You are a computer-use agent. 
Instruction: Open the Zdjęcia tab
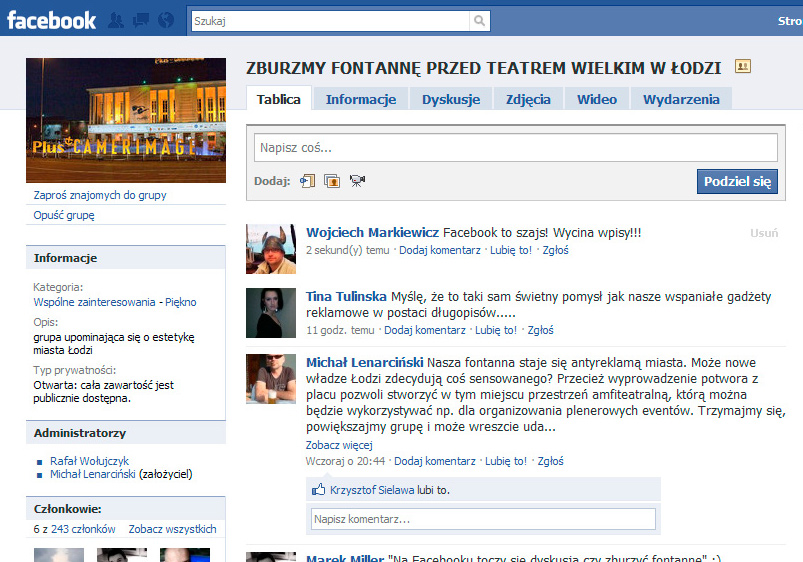[x=529, y=99]
